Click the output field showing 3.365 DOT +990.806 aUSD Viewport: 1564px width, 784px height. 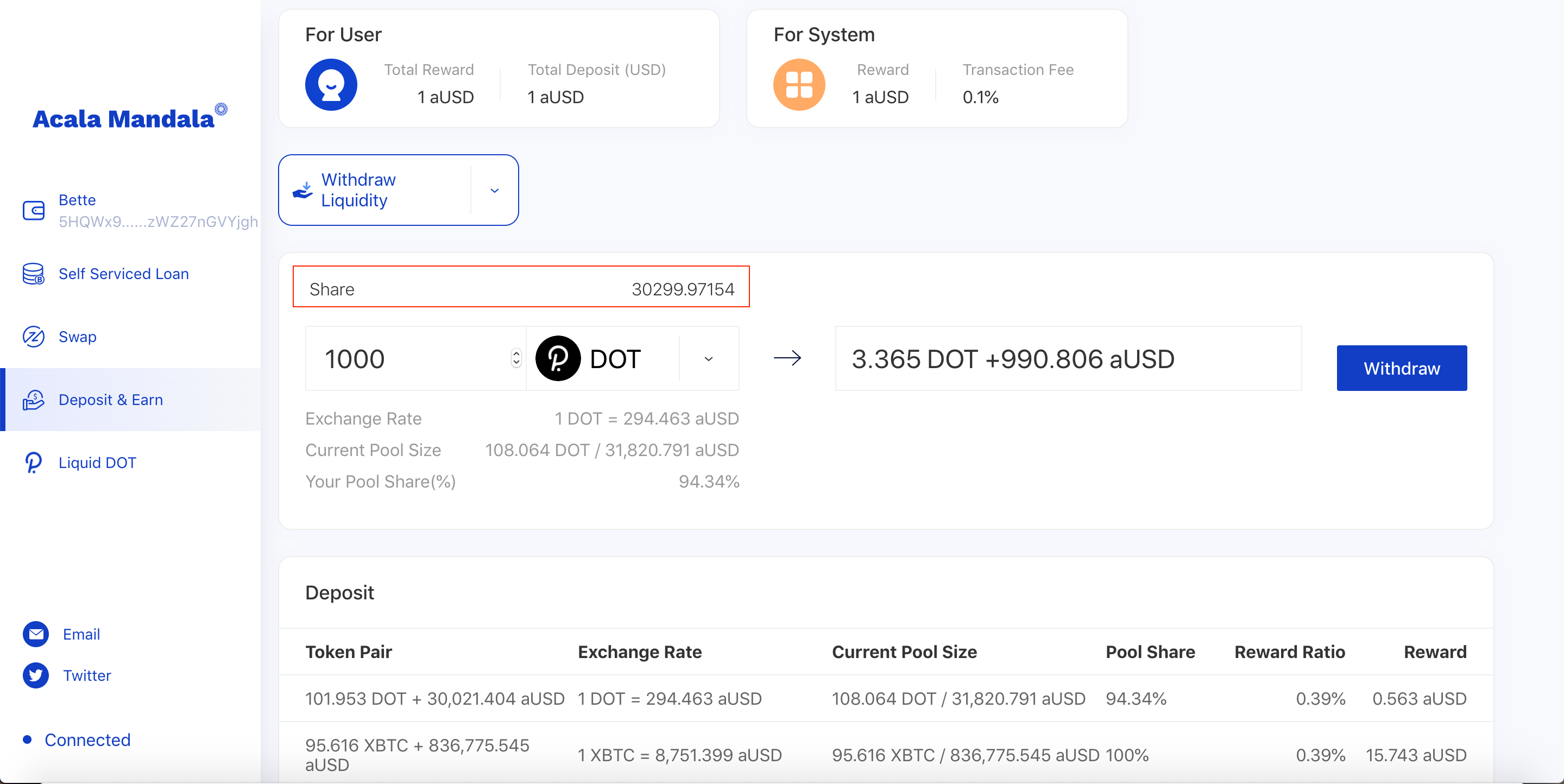tap(1069, 359)
